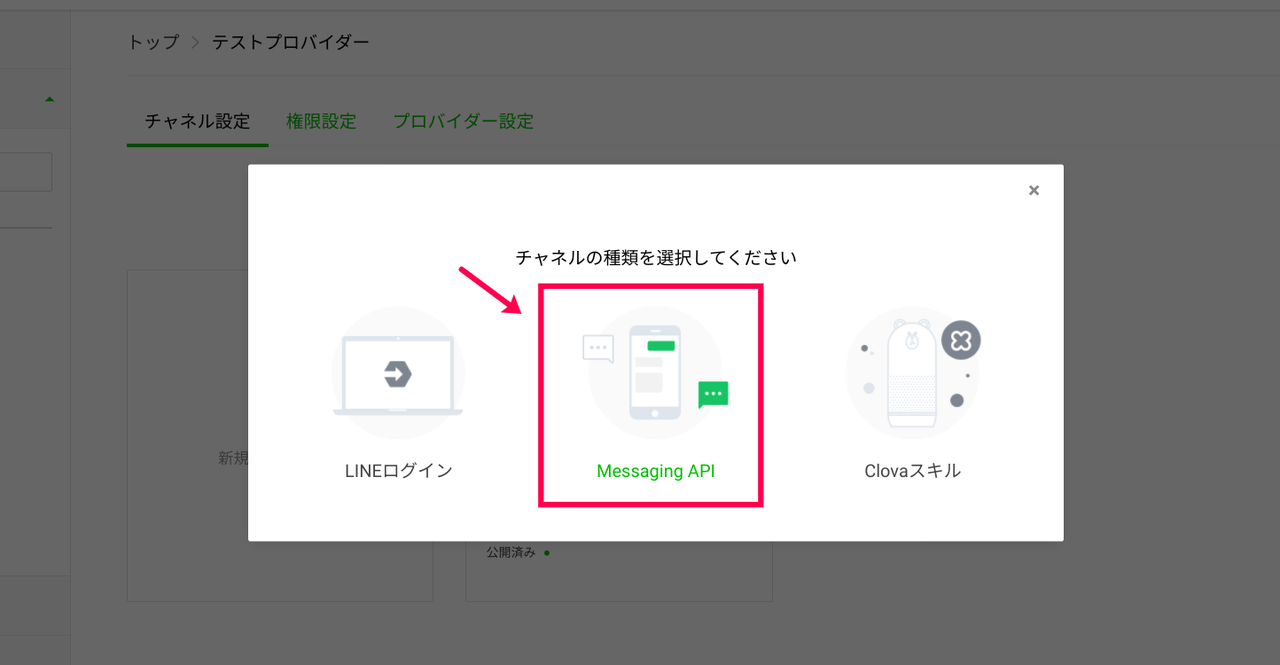Switch to the チャネル設定 tab
The height and width of the screenshot is (665, 1280).
(x=197, y=121)
